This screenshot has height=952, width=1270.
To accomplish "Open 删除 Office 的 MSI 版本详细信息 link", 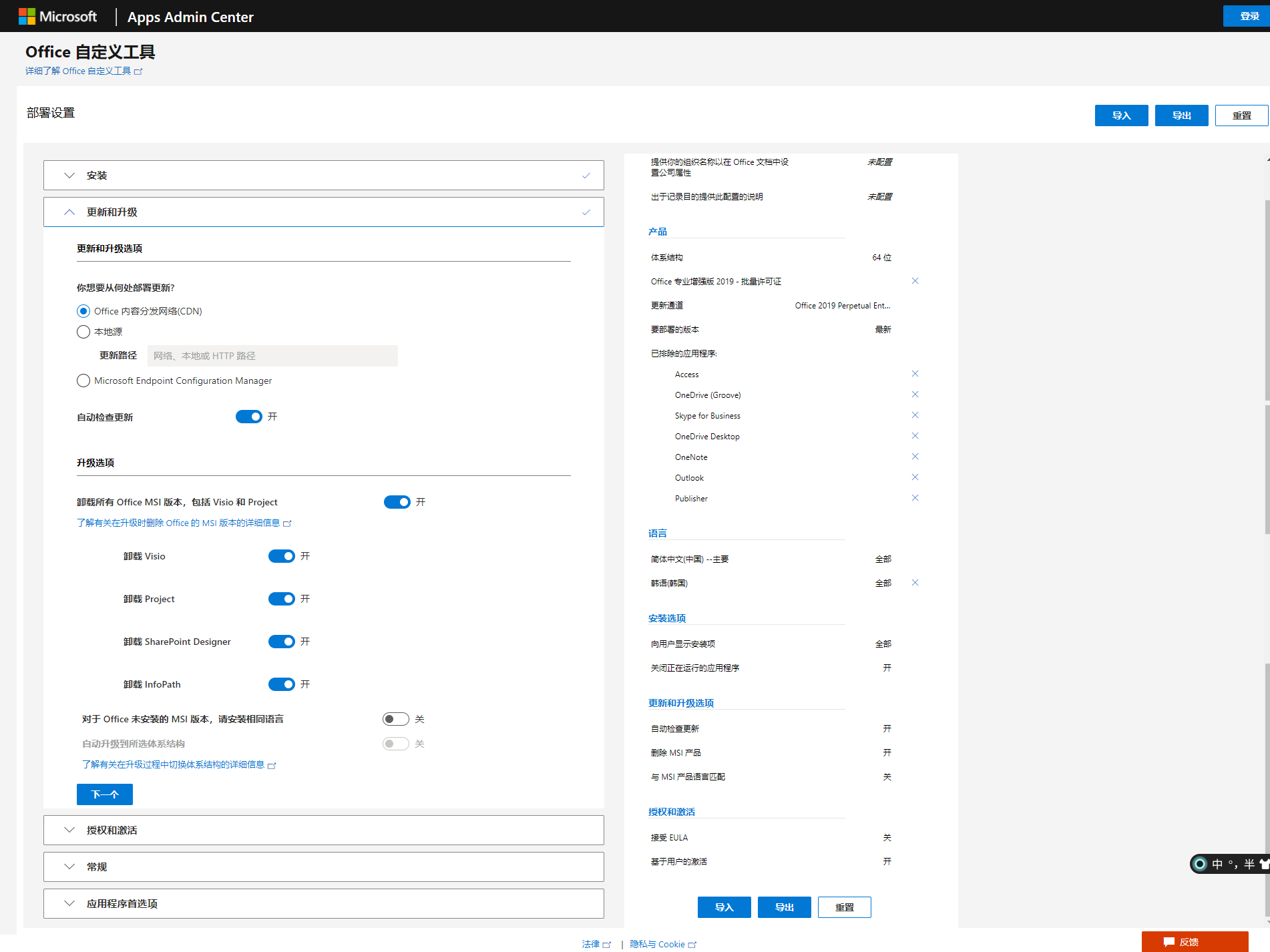I will [x=184, y=523].
